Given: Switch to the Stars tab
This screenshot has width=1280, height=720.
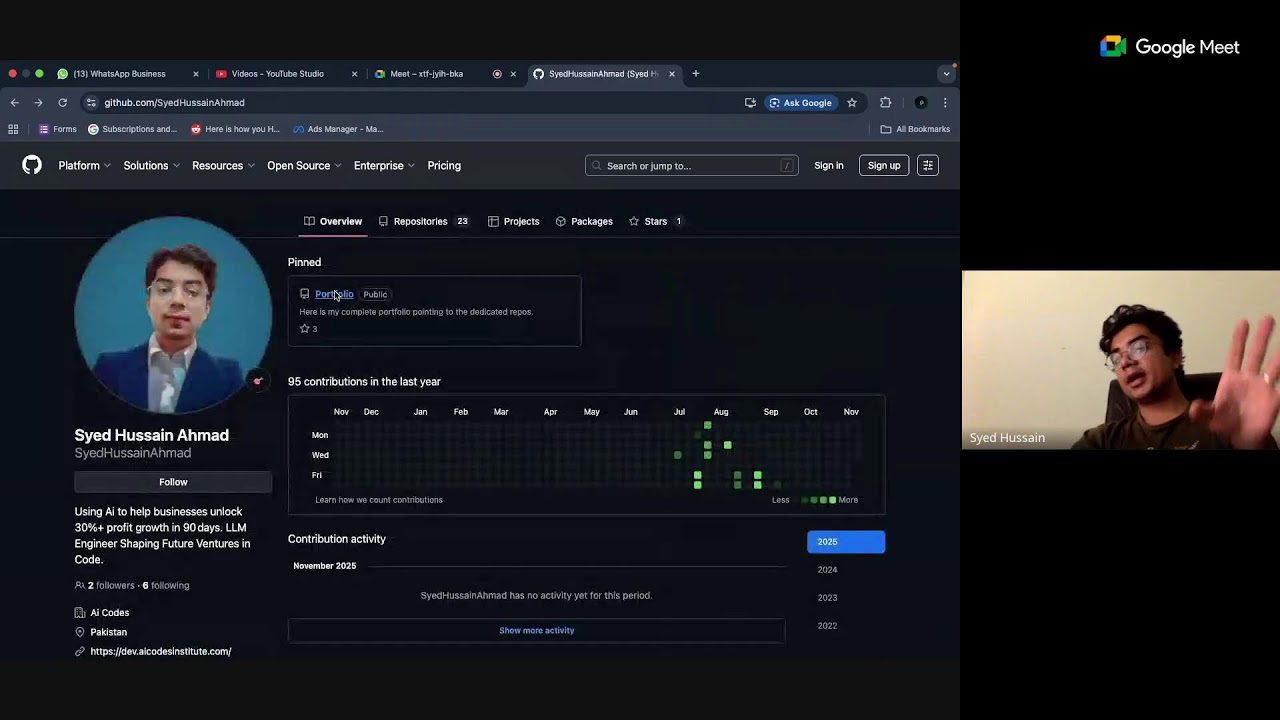Looking at the screenshot, I should tap(655, 221).
